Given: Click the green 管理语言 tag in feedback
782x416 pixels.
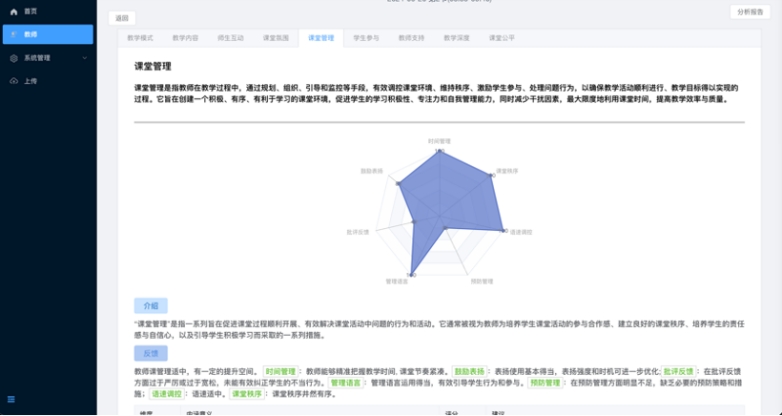Looking at the screenshot, I should pos(344,383).
